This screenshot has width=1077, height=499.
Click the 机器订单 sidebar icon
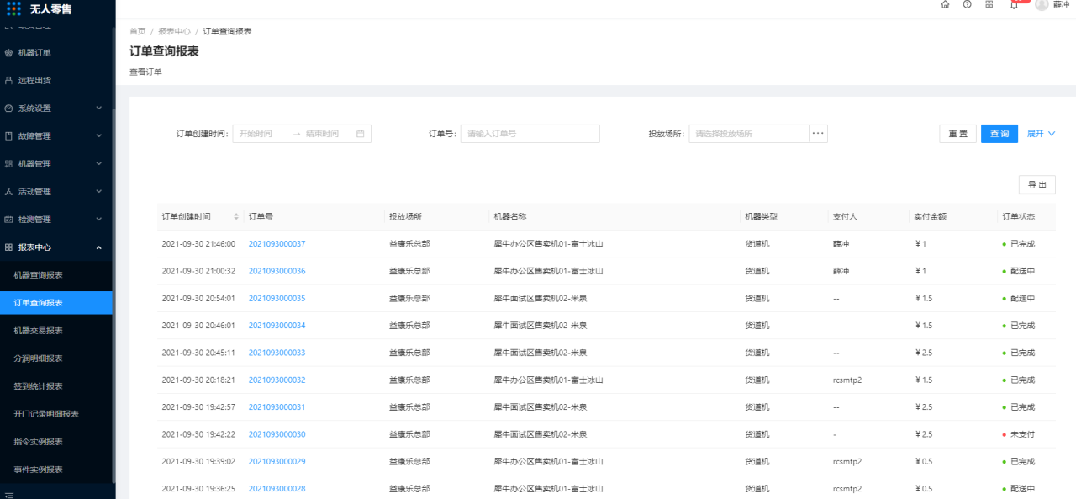pyautogui.click(x=9, y=53)
